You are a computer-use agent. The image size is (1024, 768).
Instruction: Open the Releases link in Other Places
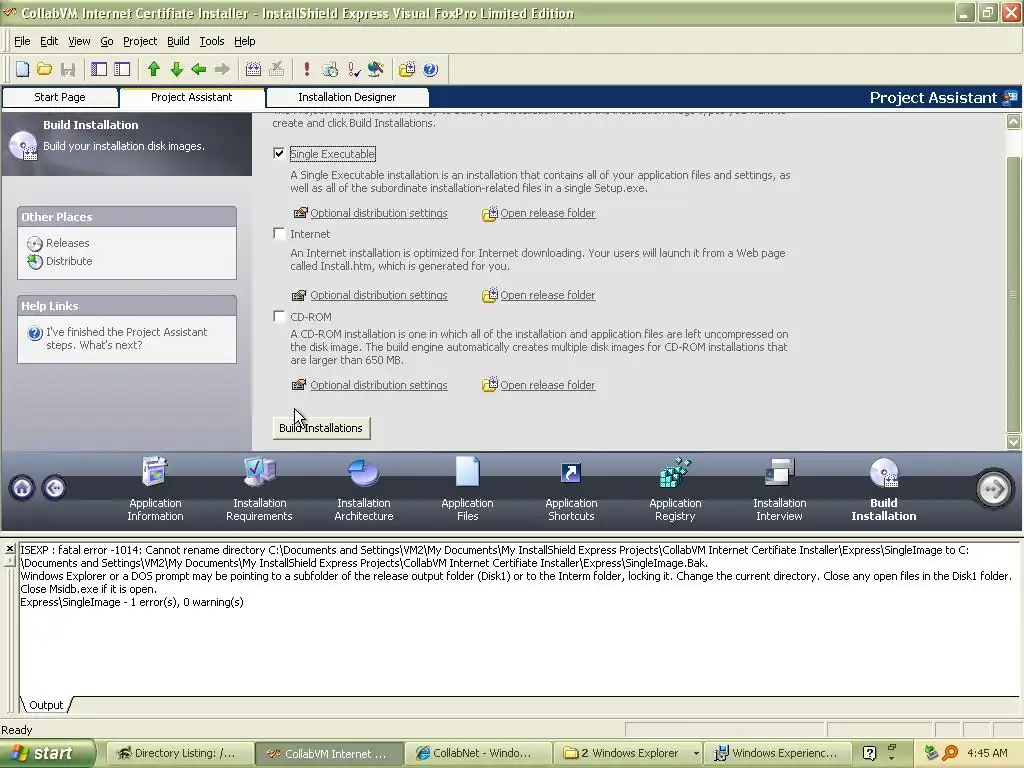point(67,243)
